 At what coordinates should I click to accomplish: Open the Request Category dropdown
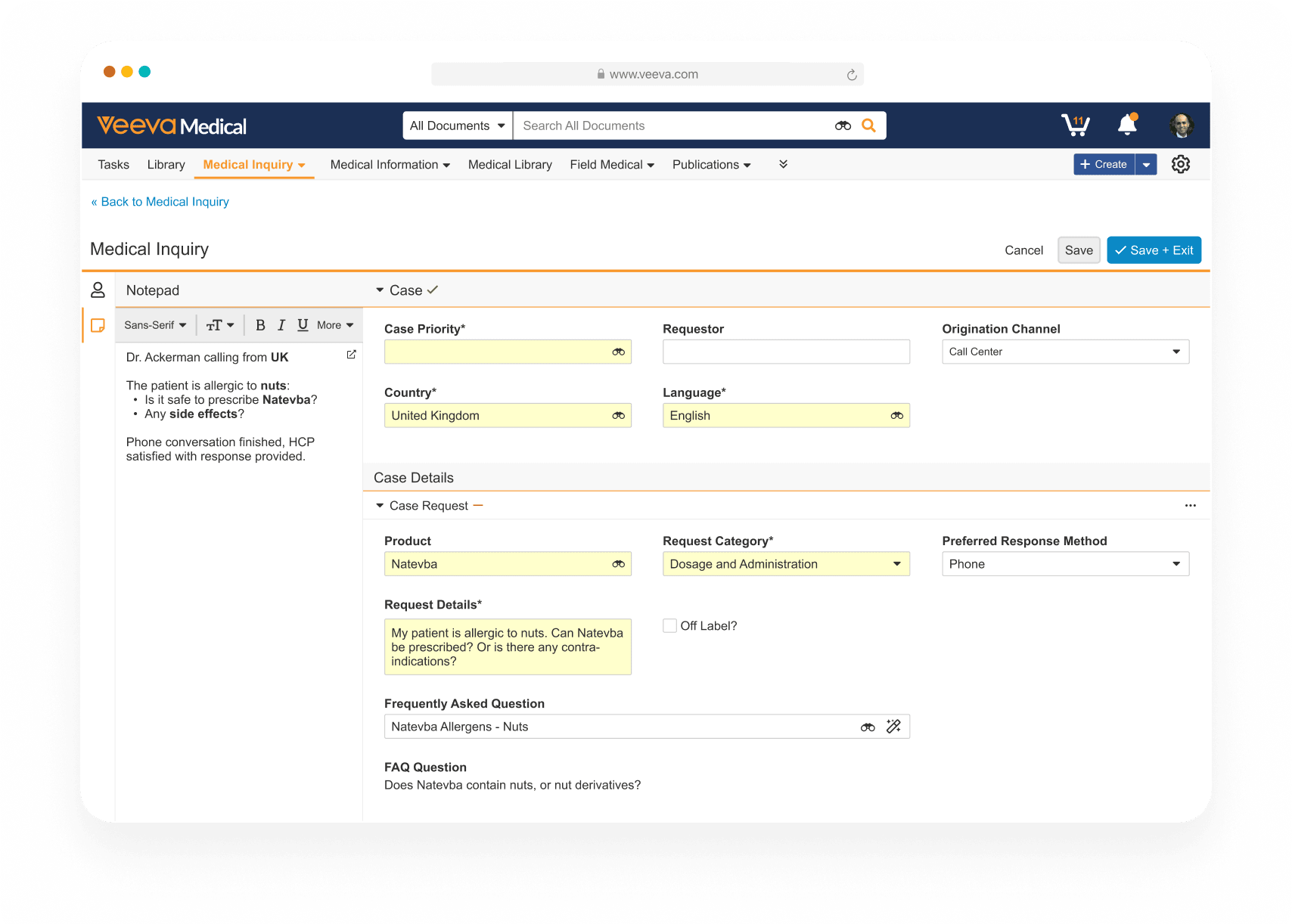785,564
